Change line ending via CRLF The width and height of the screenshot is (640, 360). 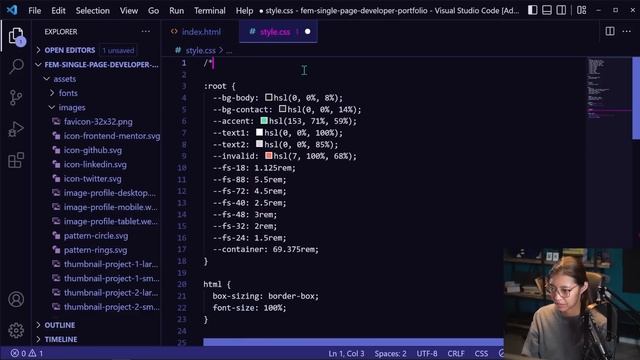tap(456, 353)
